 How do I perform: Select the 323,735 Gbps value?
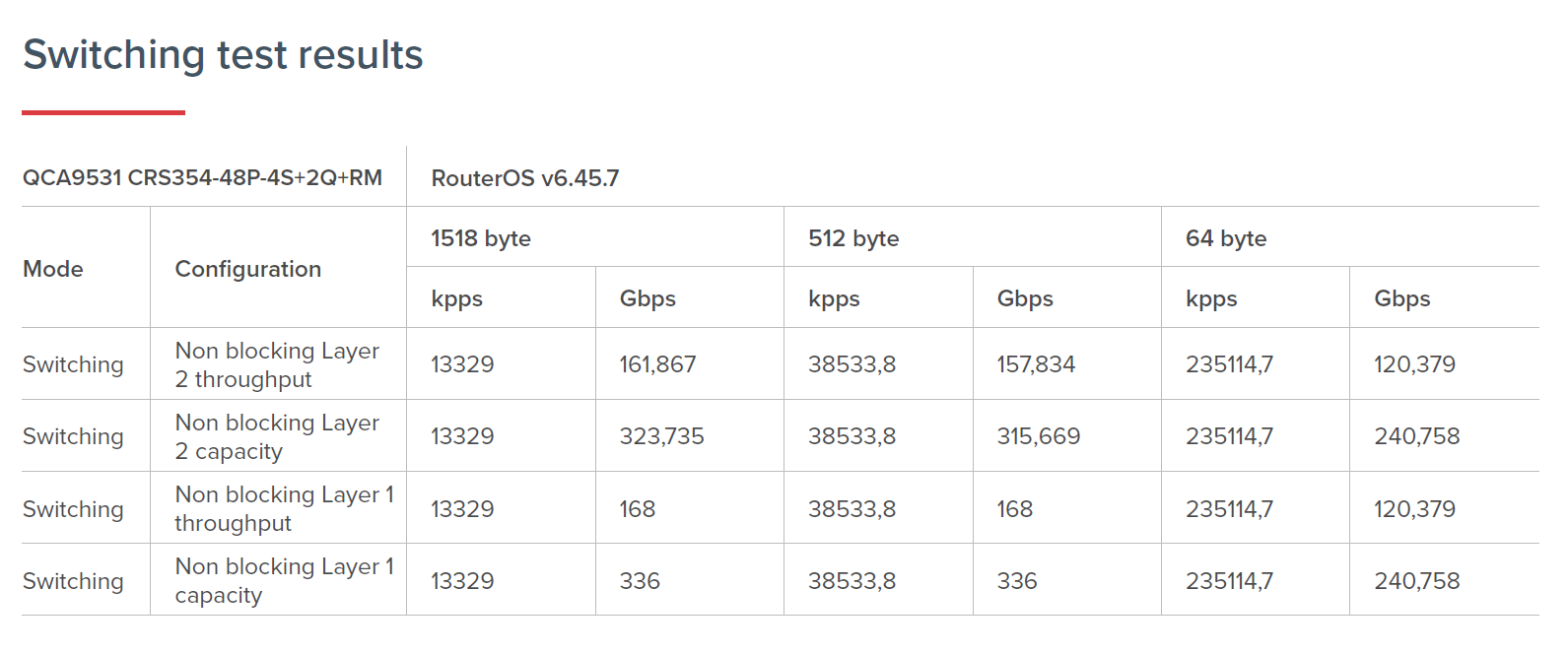[661, 436]
